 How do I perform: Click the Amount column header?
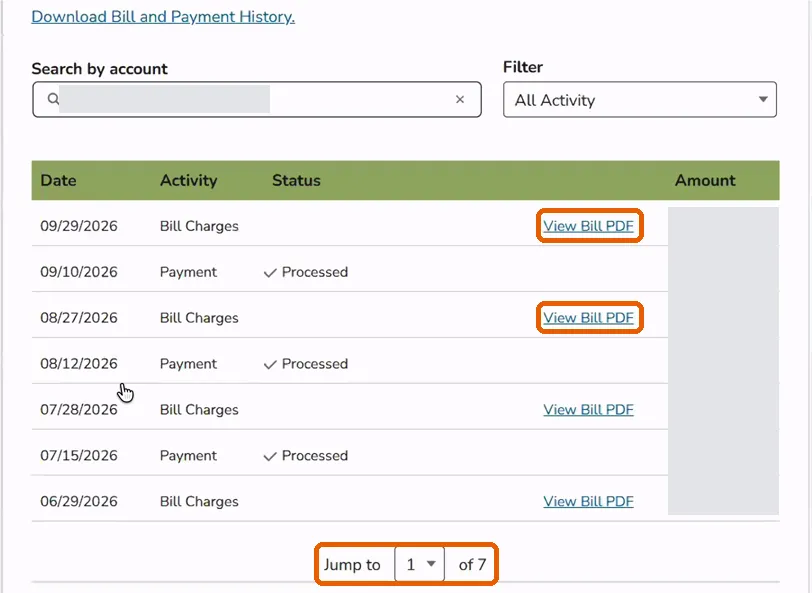point(705,180)
